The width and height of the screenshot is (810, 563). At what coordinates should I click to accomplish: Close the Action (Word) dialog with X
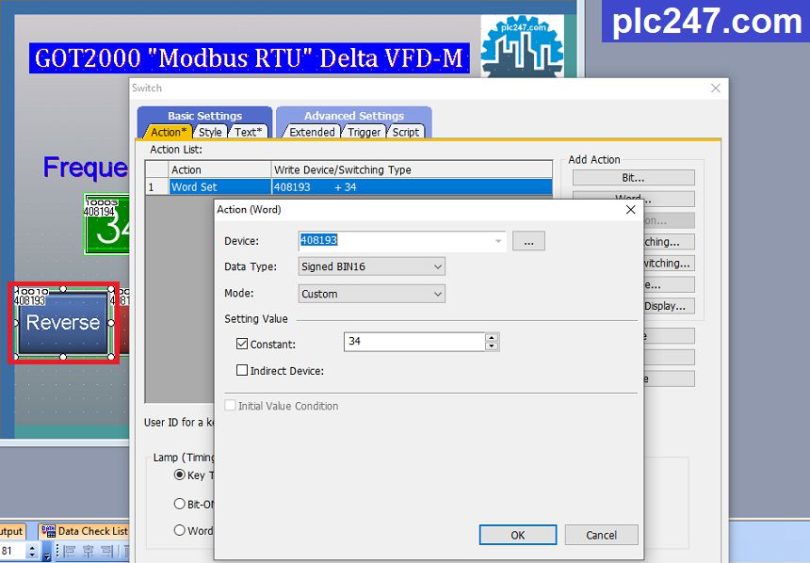click(631, 209)
